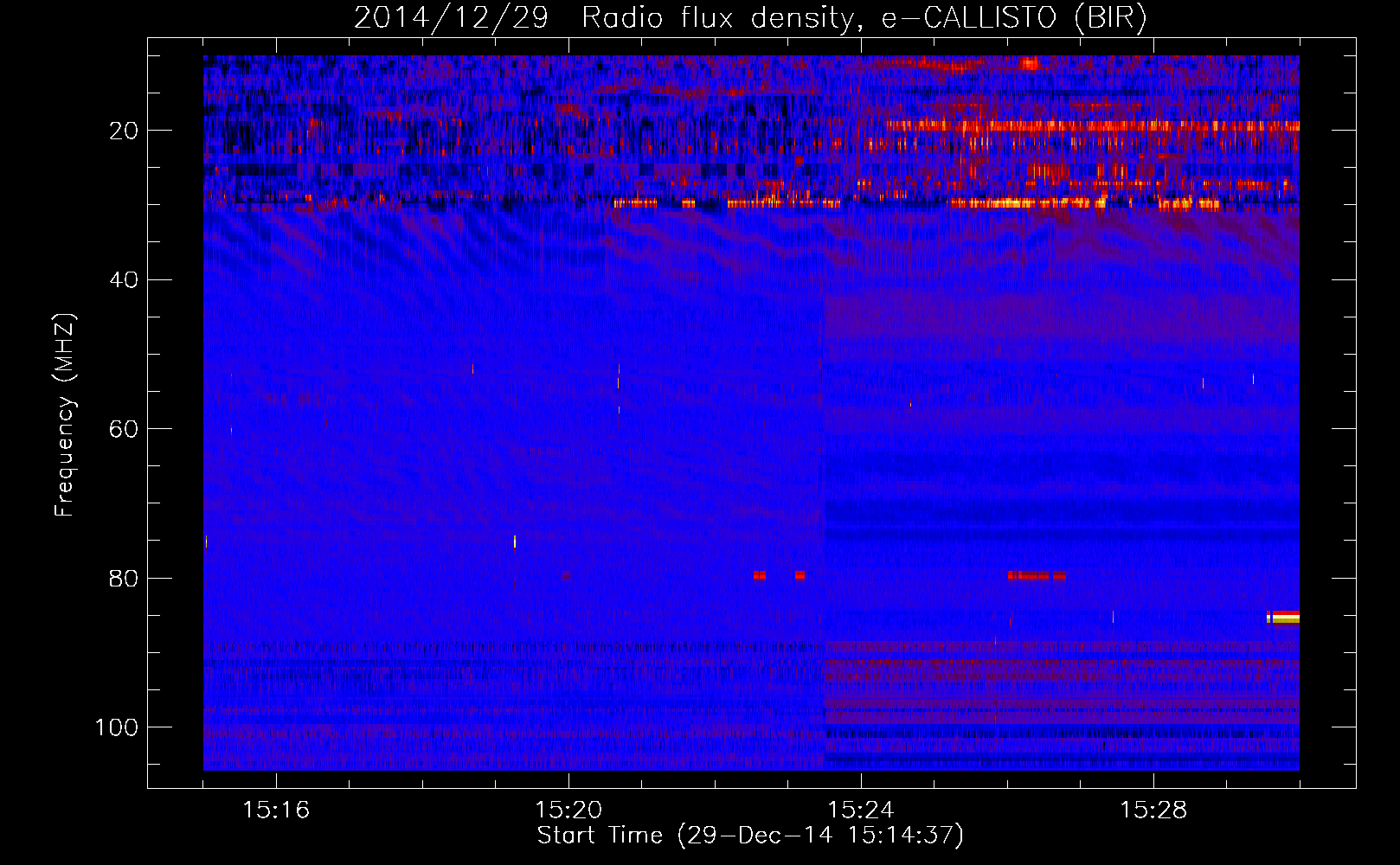
Task: Click the 'Frequency (MHZ)' axis label
Action: click(66, 415)
